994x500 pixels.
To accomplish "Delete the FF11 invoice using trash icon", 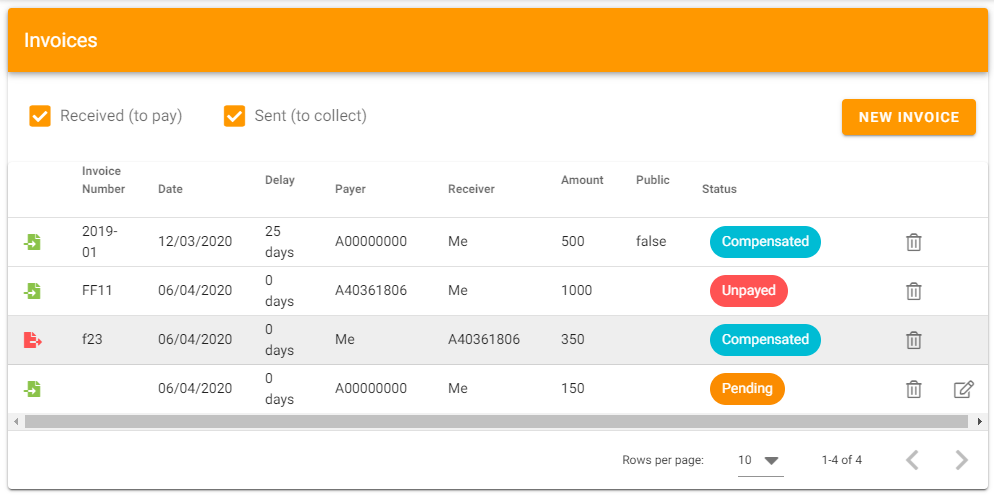I will (913, 291).
